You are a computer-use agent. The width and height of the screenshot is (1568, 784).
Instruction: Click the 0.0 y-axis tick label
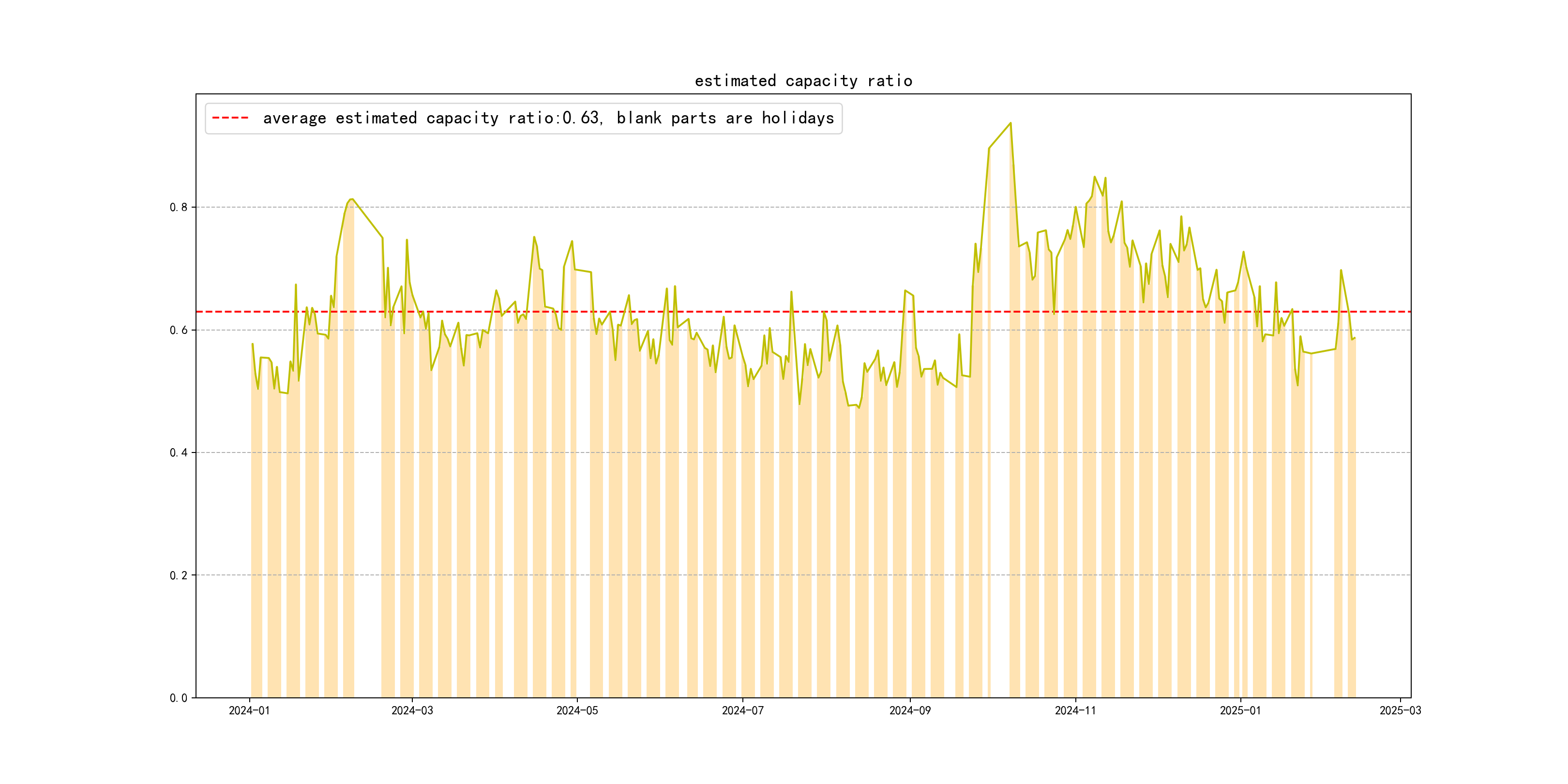coord(179,698)
